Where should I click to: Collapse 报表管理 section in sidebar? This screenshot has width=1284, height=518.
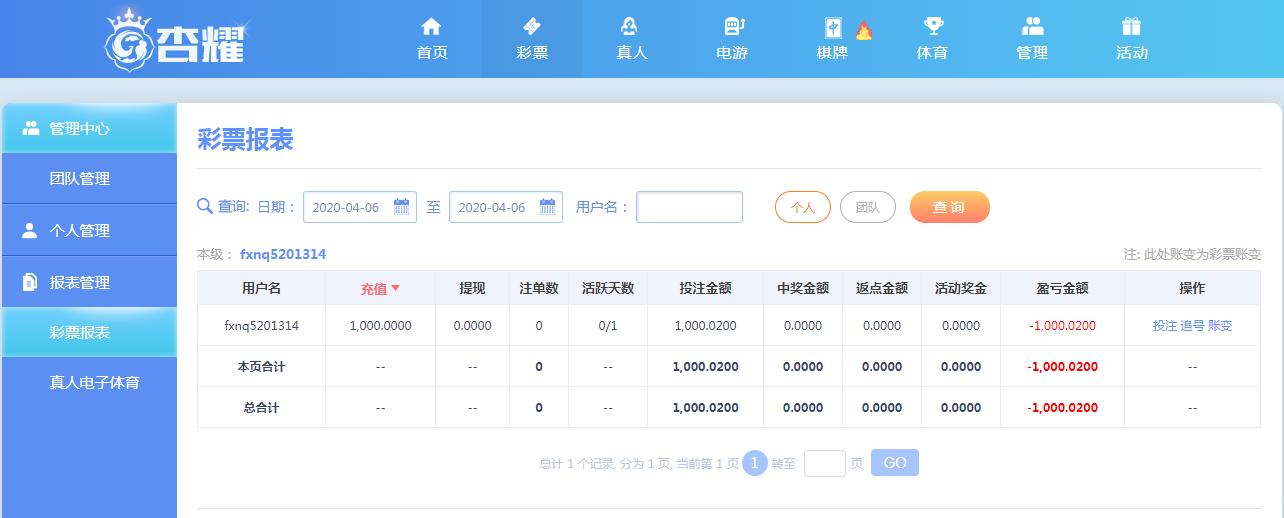pyautogui.click(x=89, y=282)
